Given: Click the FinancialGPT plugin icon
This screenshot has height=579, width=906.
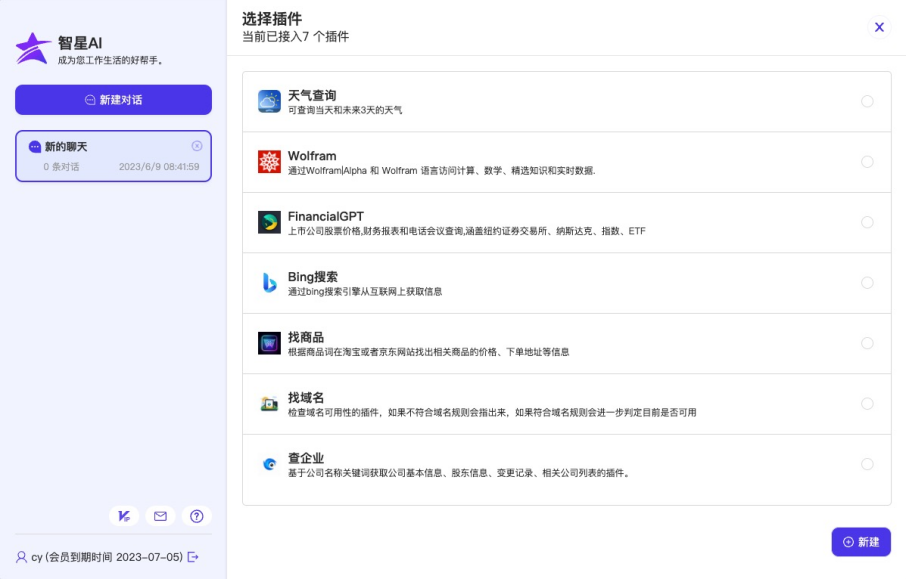Looking at the screenshot, I should 269,222.
